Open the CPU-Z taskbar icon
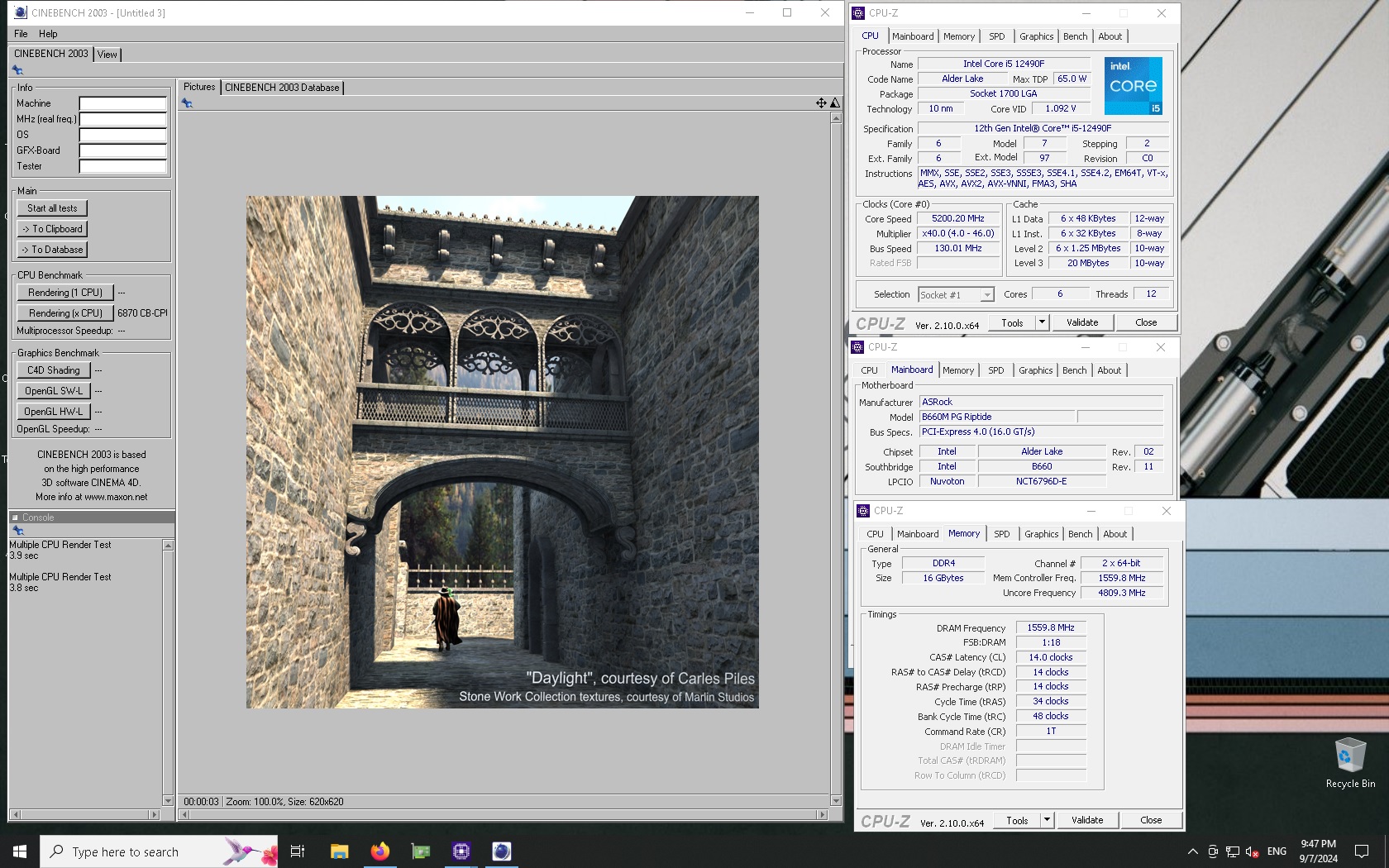 tap(461, 851)
